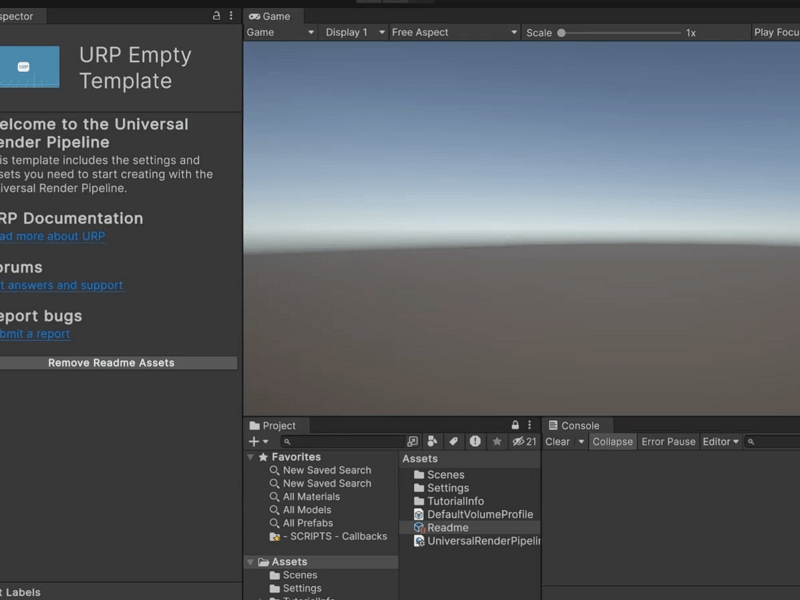Open the Inspector panel three-dot menu
The width and height of the screenshot is (800, 600).
[x=231, y=16]
